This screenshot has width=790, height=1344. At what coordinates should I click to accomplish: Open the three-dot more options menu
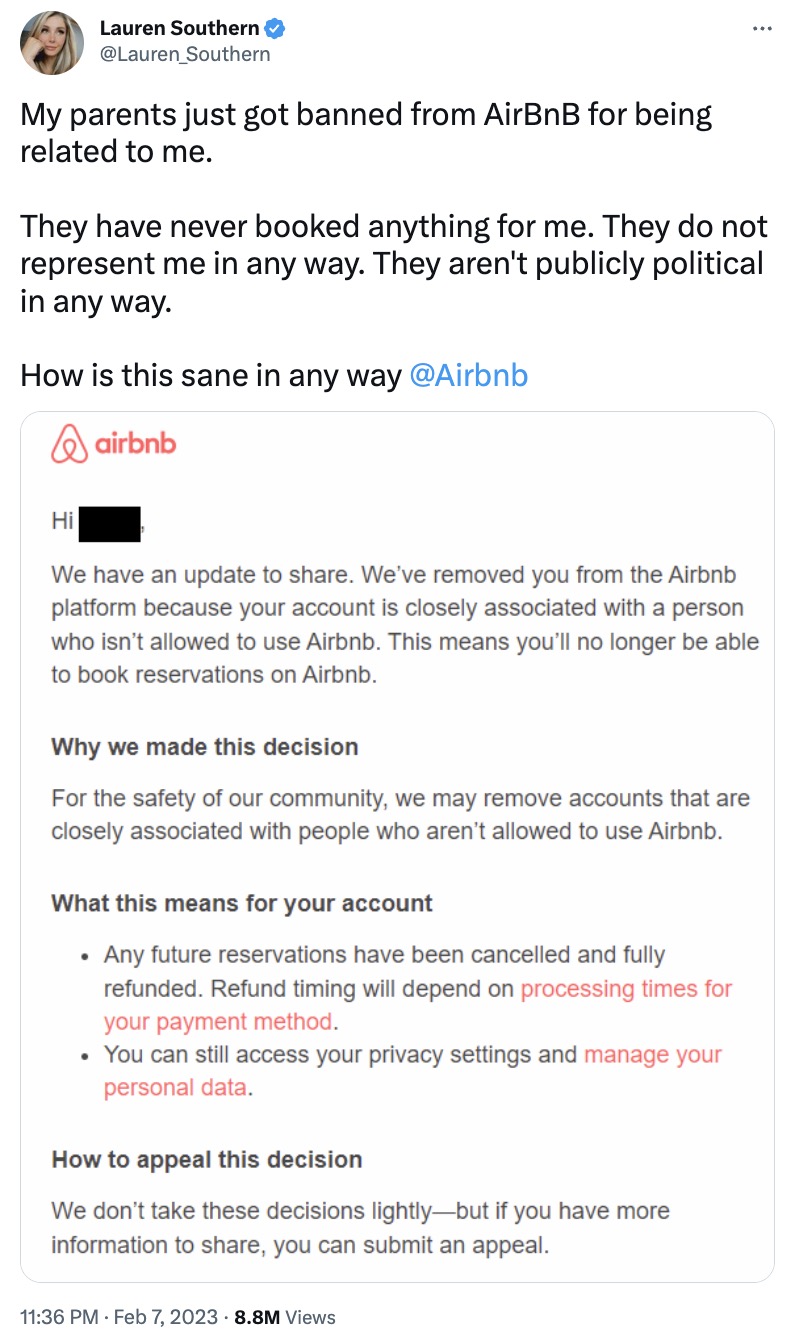[761, 29]
